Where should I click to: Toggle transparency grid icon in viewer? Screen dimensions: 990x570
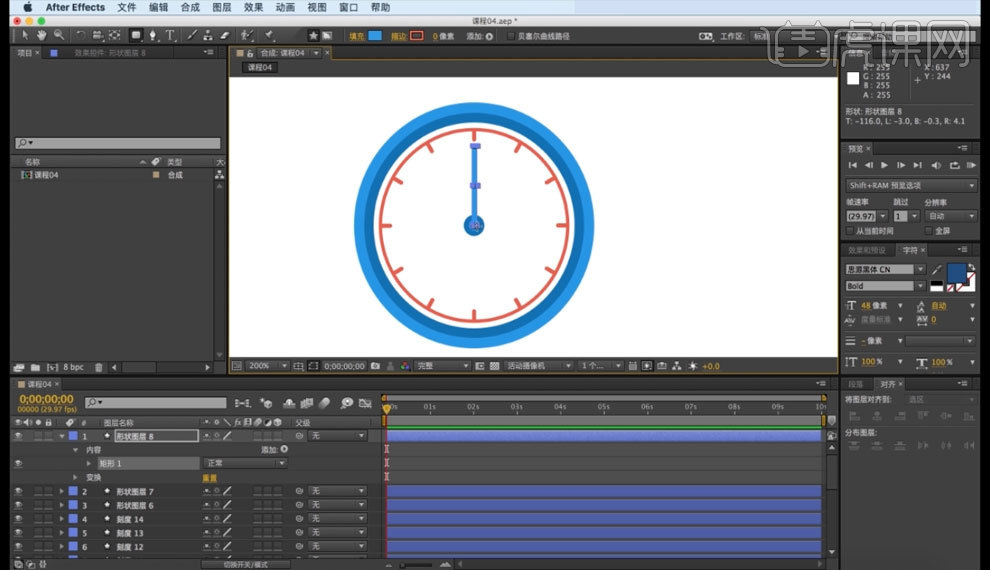point(494,366)
